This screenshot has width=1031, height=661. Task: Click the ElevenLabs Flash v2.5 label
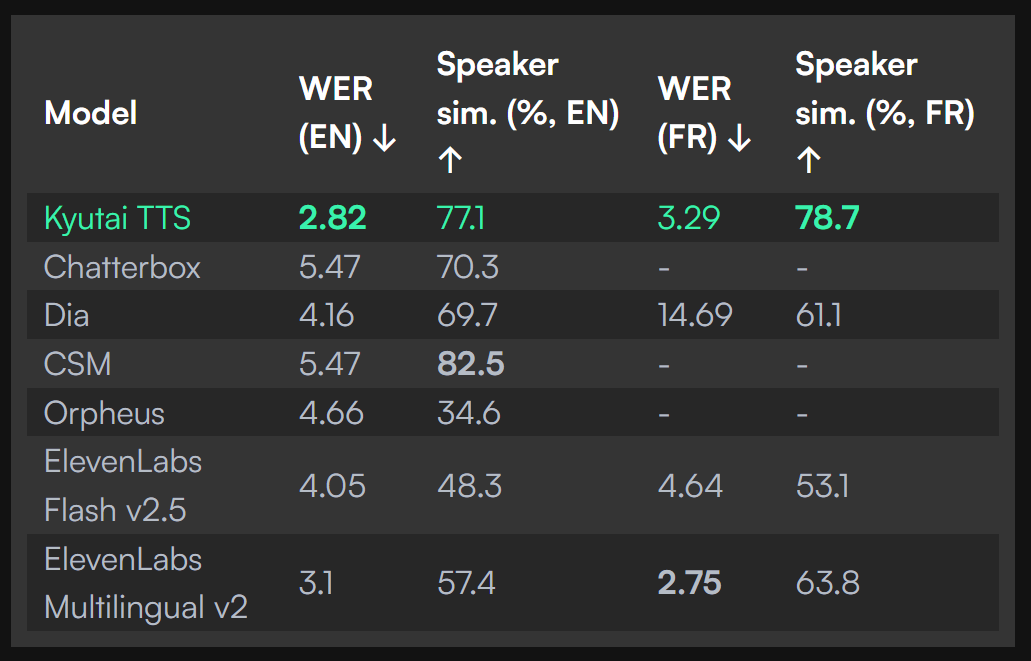pyautogui.click(x=123, y=486)
